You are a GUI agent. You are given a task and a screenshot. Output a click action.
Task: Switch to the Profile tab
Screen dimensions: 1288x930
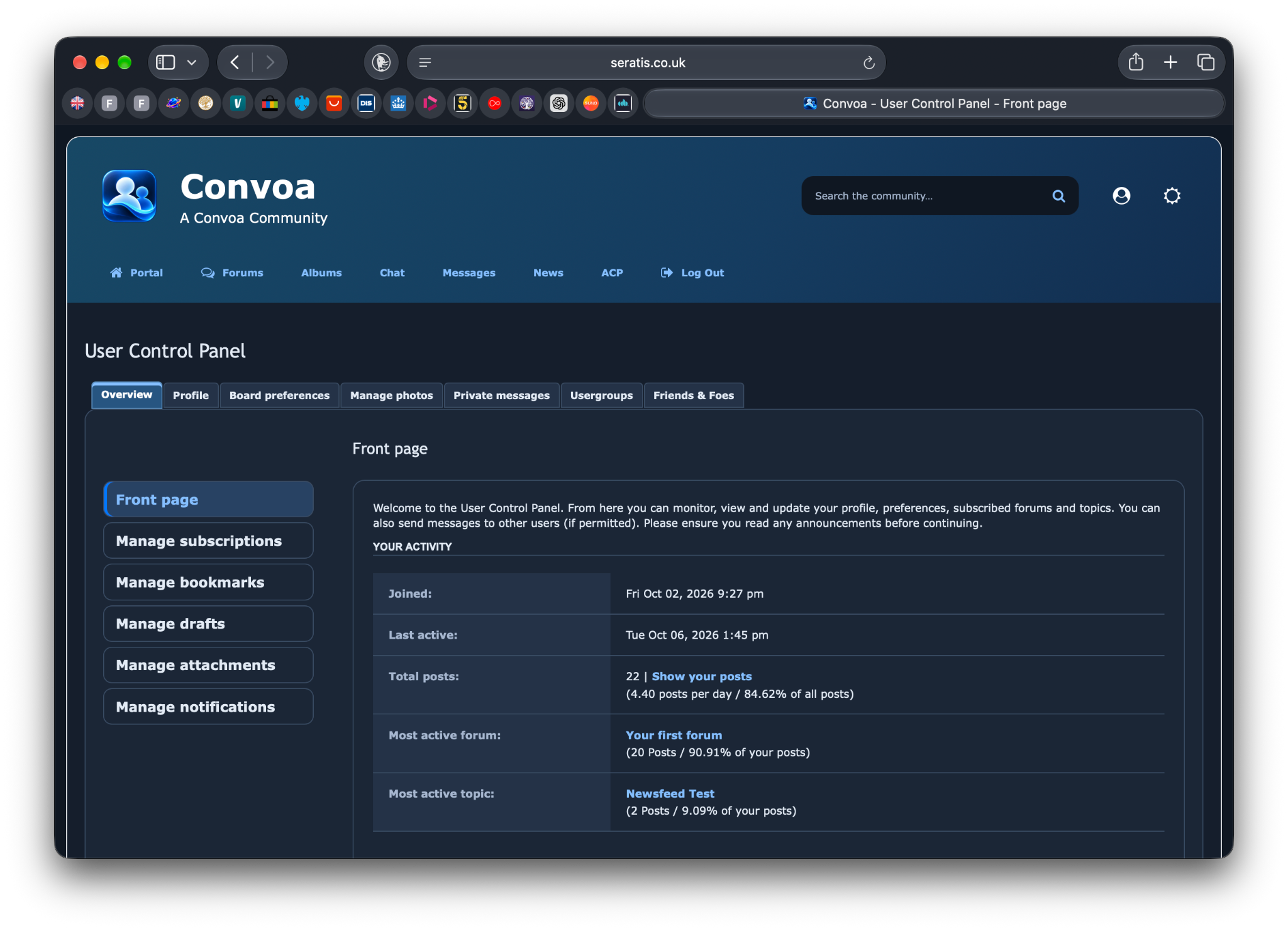(x=191, y=395)
